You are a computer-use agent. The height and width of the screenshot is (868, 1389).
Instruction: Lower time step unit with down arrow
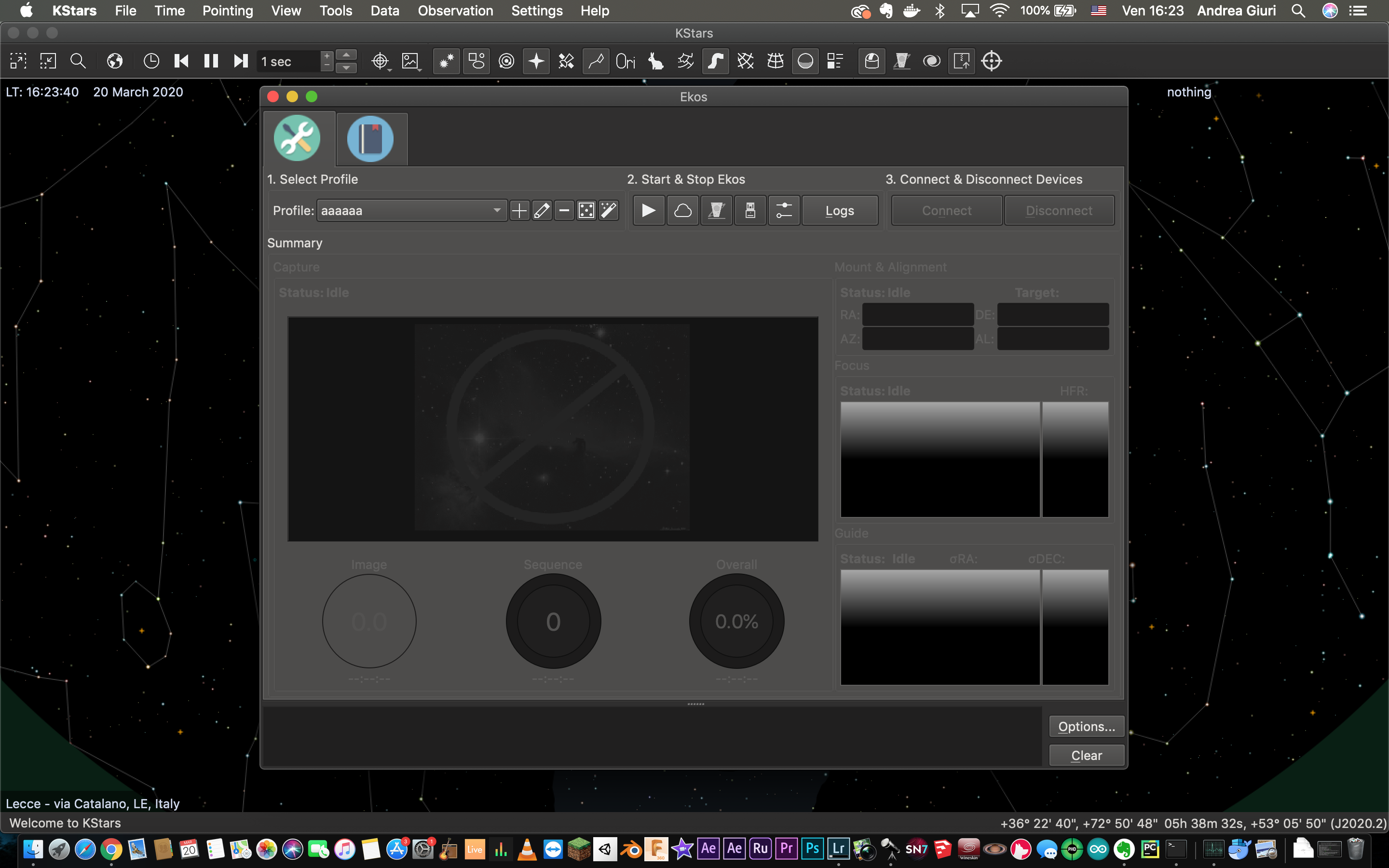[346, 67]
